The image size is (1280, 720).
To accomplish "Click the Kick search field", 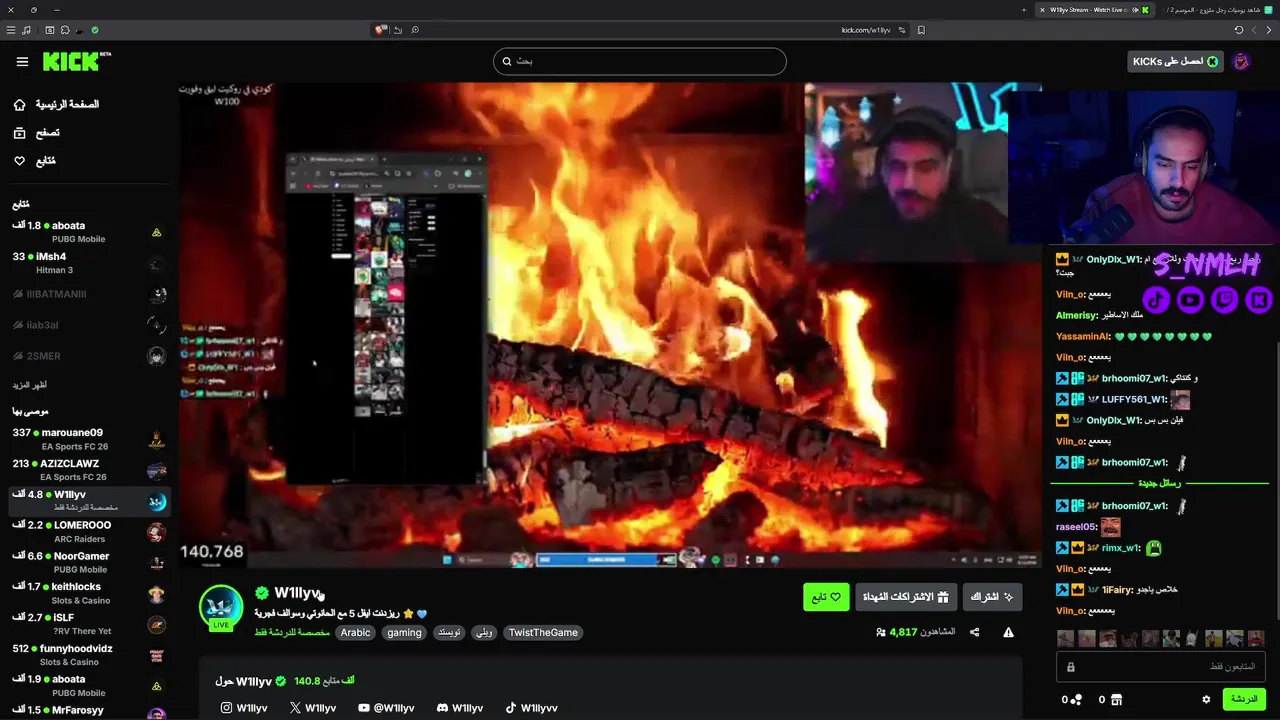I will point(639,61).
